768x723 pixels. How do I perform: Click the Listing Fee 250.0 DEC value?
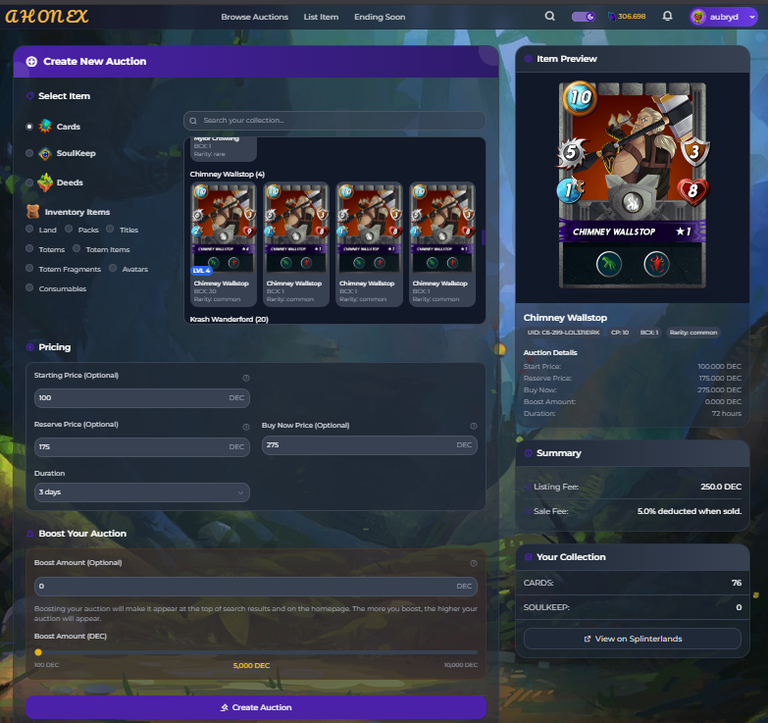[x=721, y=487]
